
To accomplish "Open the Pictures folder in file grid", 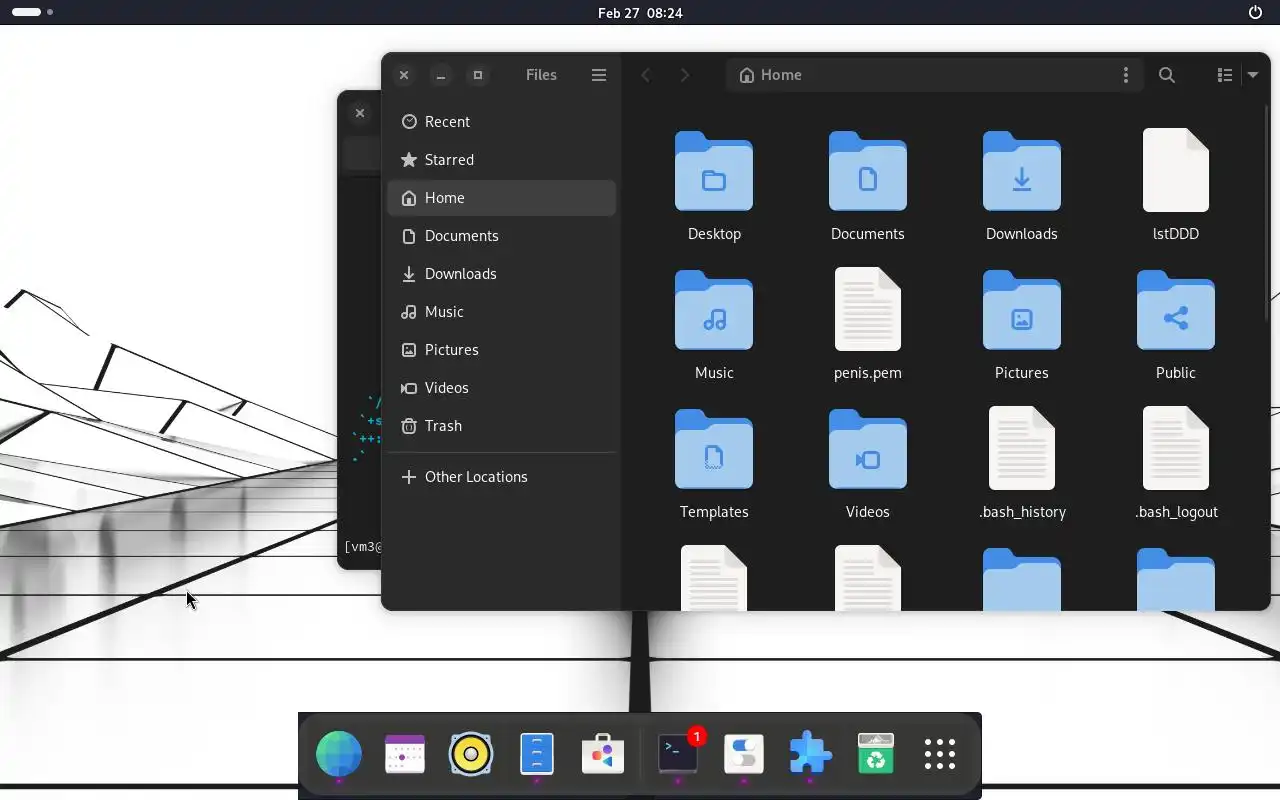I will point(1021,310).
